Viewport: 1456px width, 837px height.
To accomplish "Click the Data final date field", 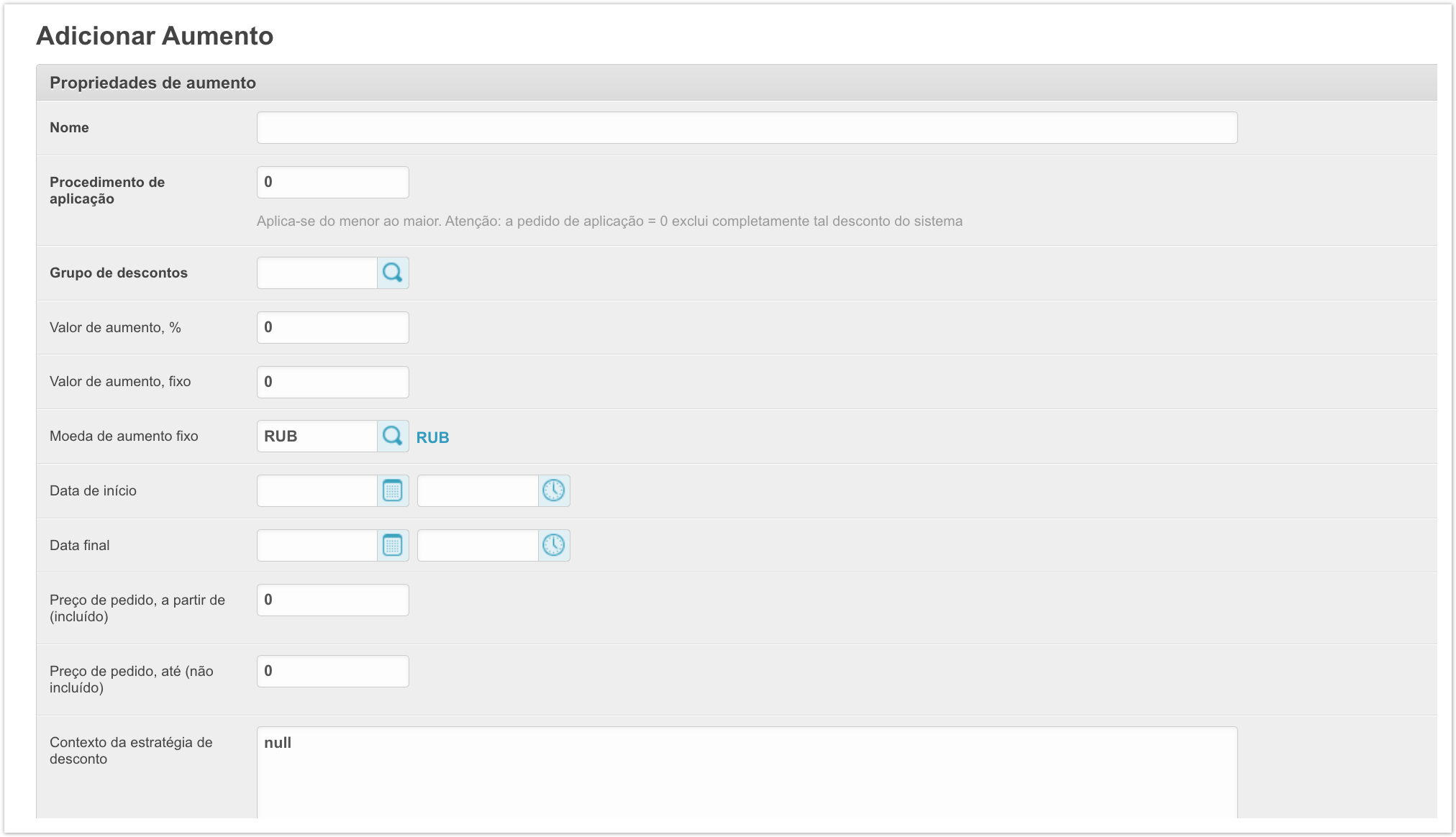I will 317,546.
